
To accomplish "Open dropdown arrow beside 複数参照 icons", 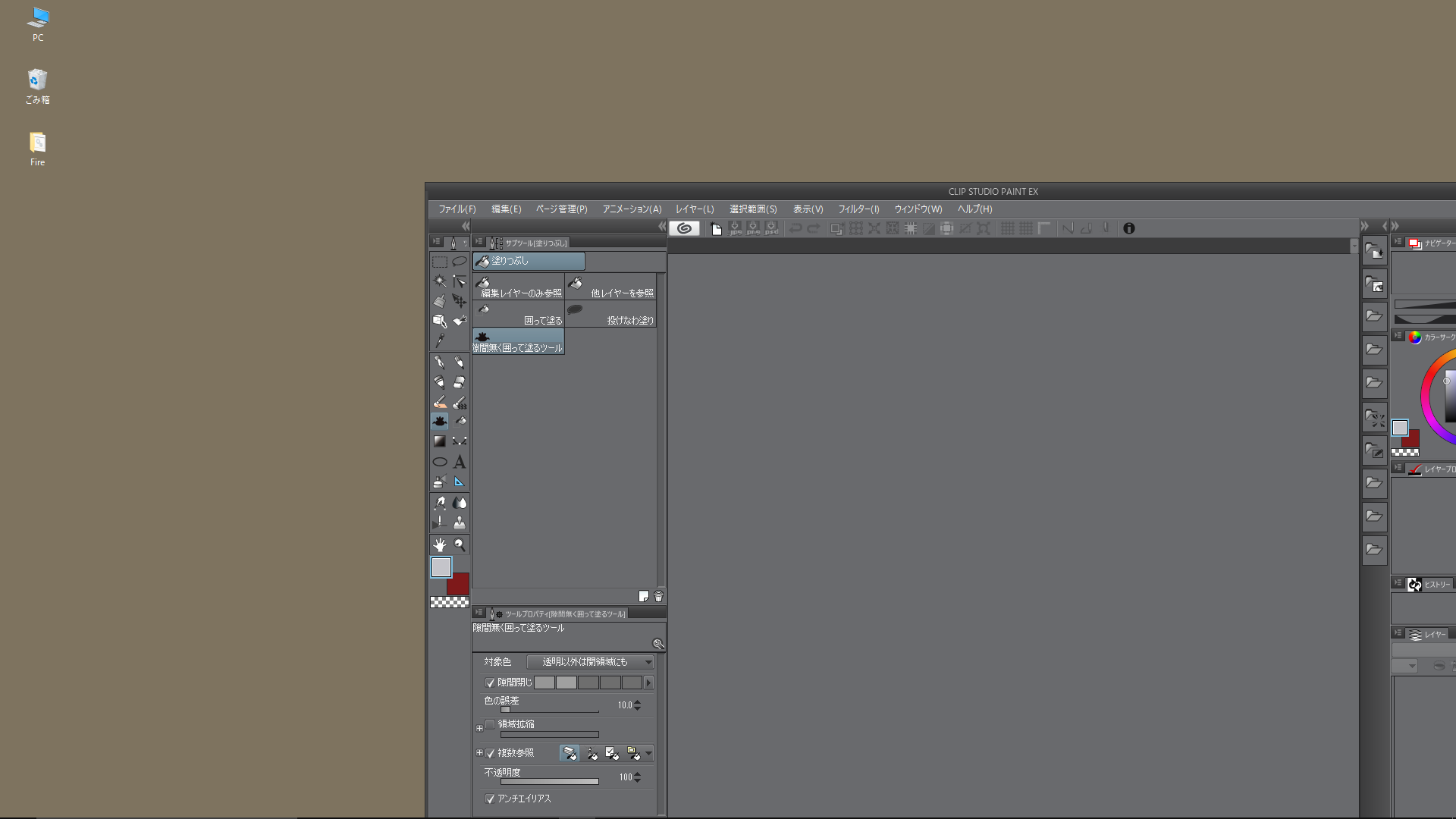I will (648, 754).
